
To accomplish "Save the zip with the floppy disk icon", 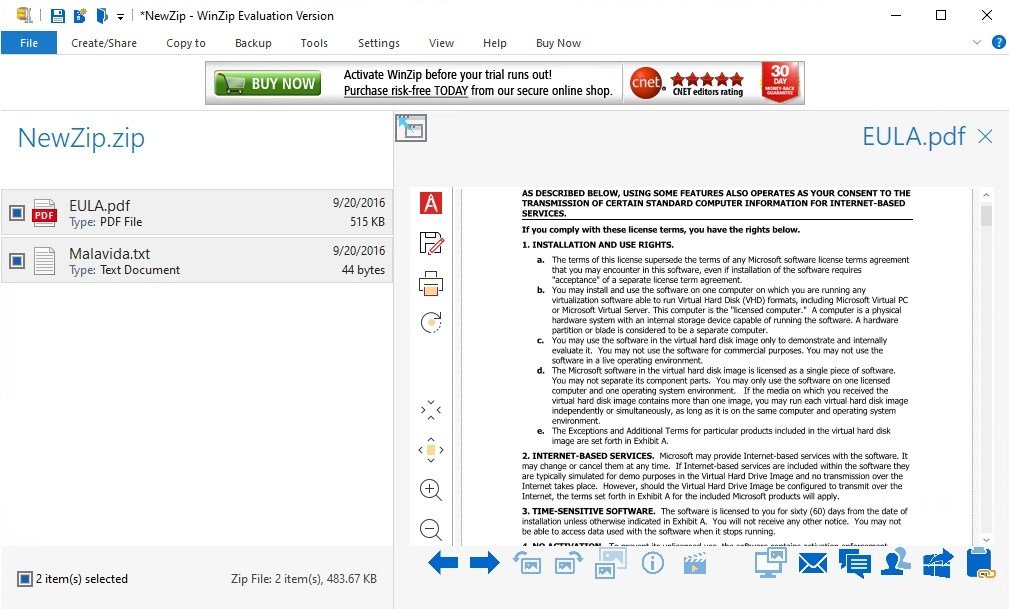I will (x=58, y=15).
